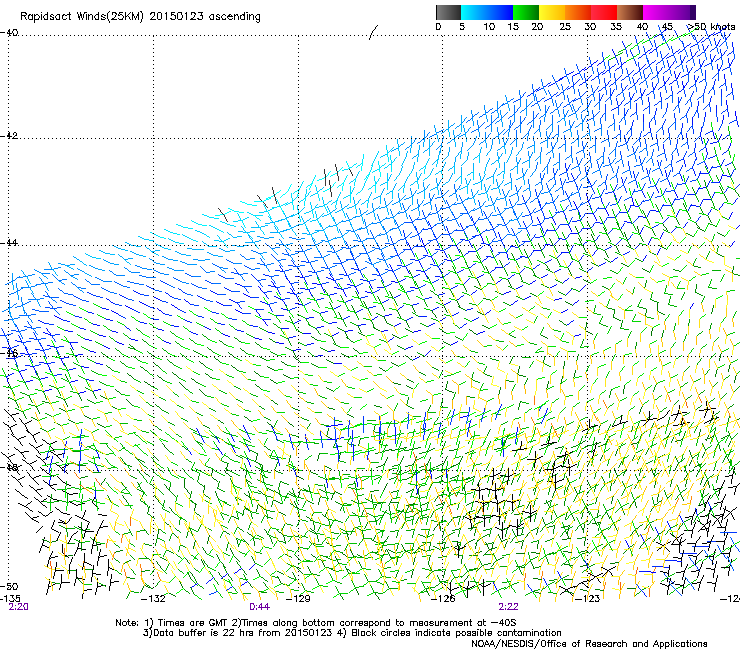Click the longitude label '-123'
Screen dimensions: 740x650
point(588,599)
